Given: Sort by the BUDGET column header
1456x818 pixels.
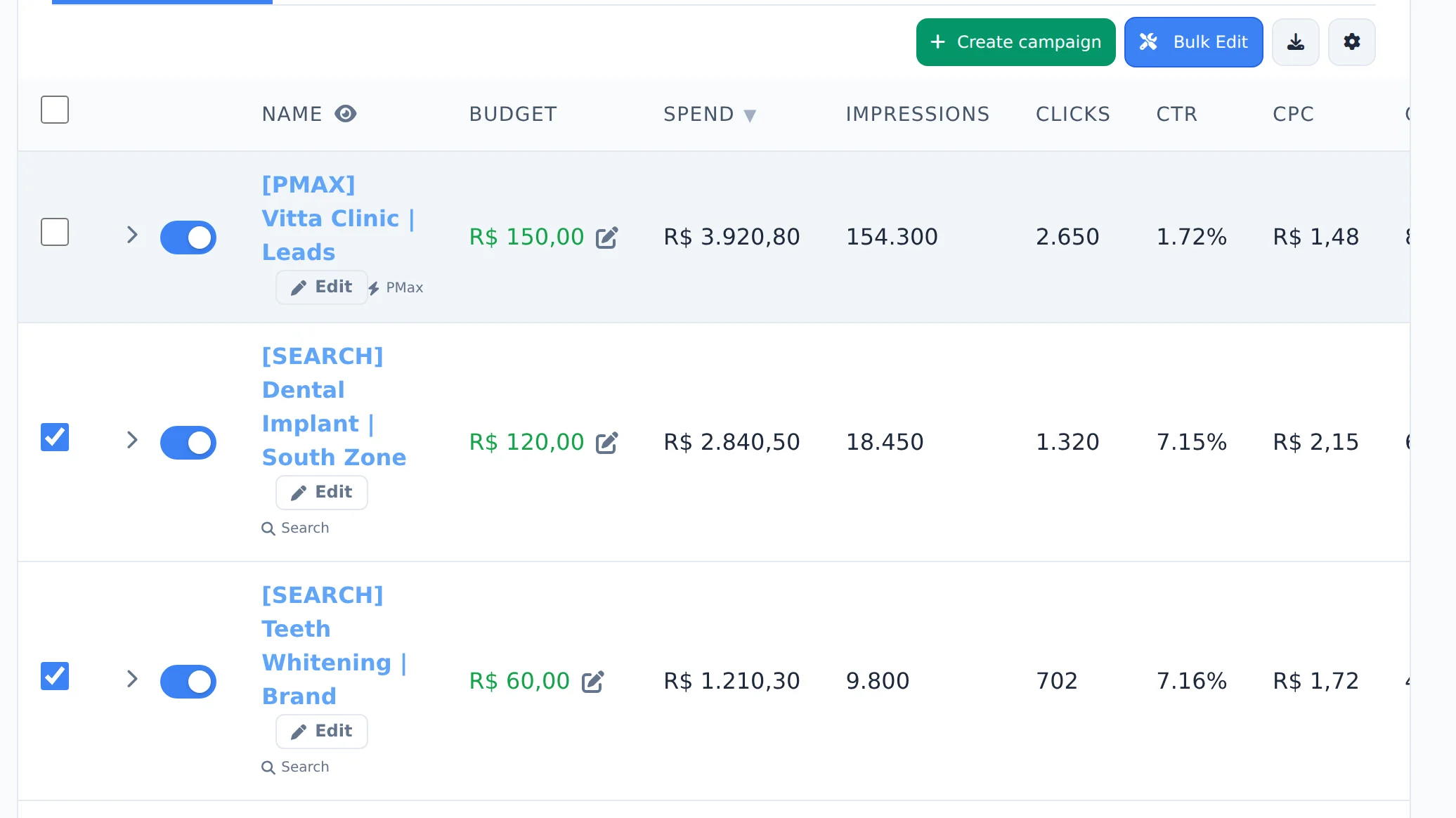Looking at the screenshot, I should (513, 114).
